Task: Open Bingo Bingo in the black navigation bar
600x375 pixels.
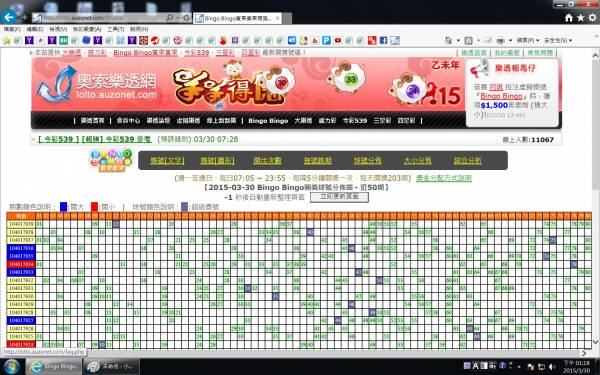Action: pyautogui.click(x=268, y=121)
